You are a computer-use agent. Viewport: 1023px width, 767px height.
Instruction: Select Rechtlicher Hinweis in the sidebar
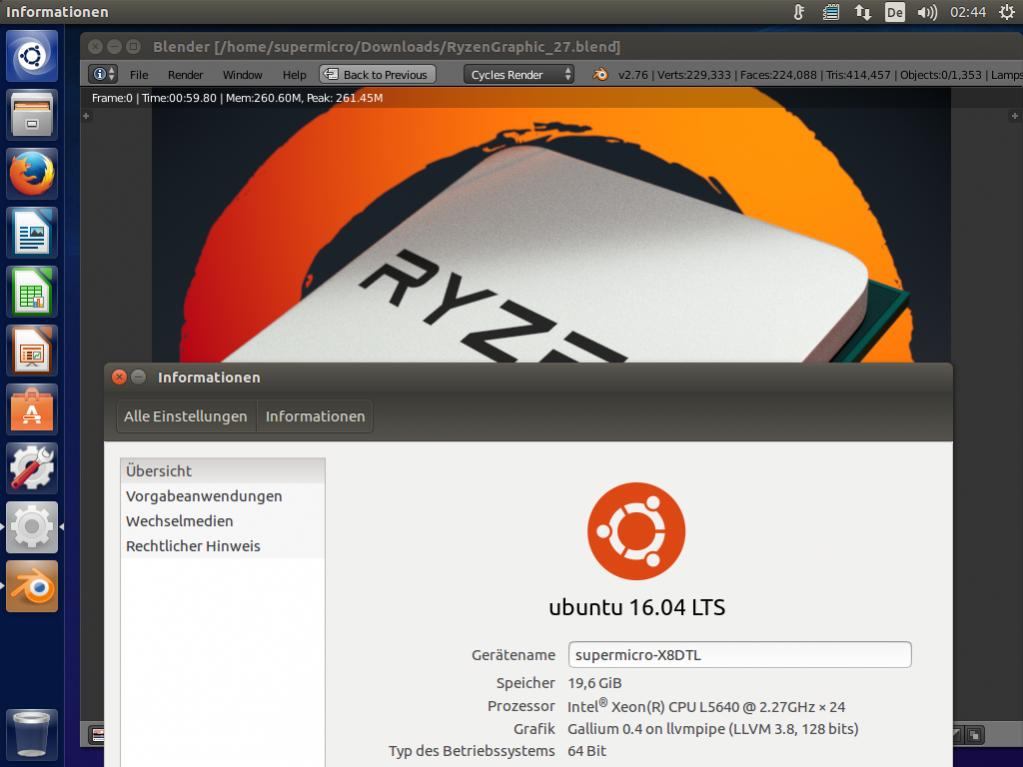tap(222, 546)
